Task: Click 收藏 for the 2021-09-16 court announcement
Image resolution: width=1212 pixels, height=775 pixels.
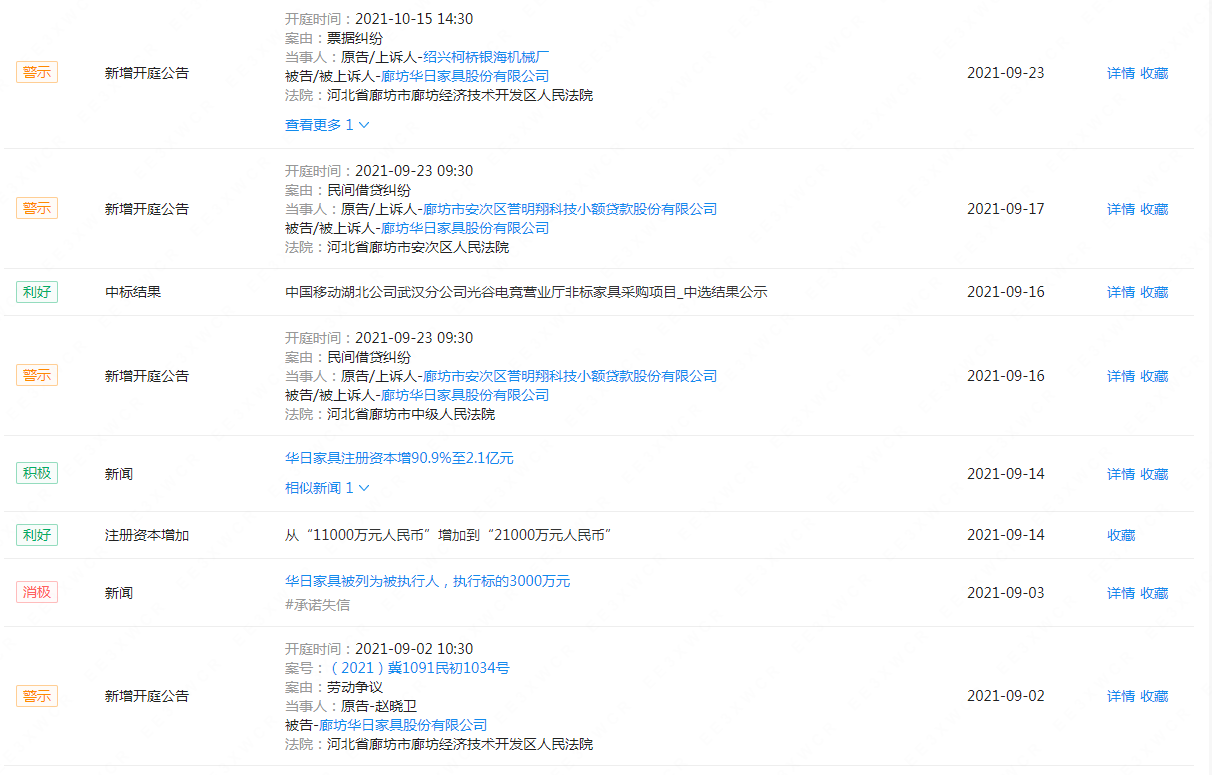Action: click(1154, 376)
